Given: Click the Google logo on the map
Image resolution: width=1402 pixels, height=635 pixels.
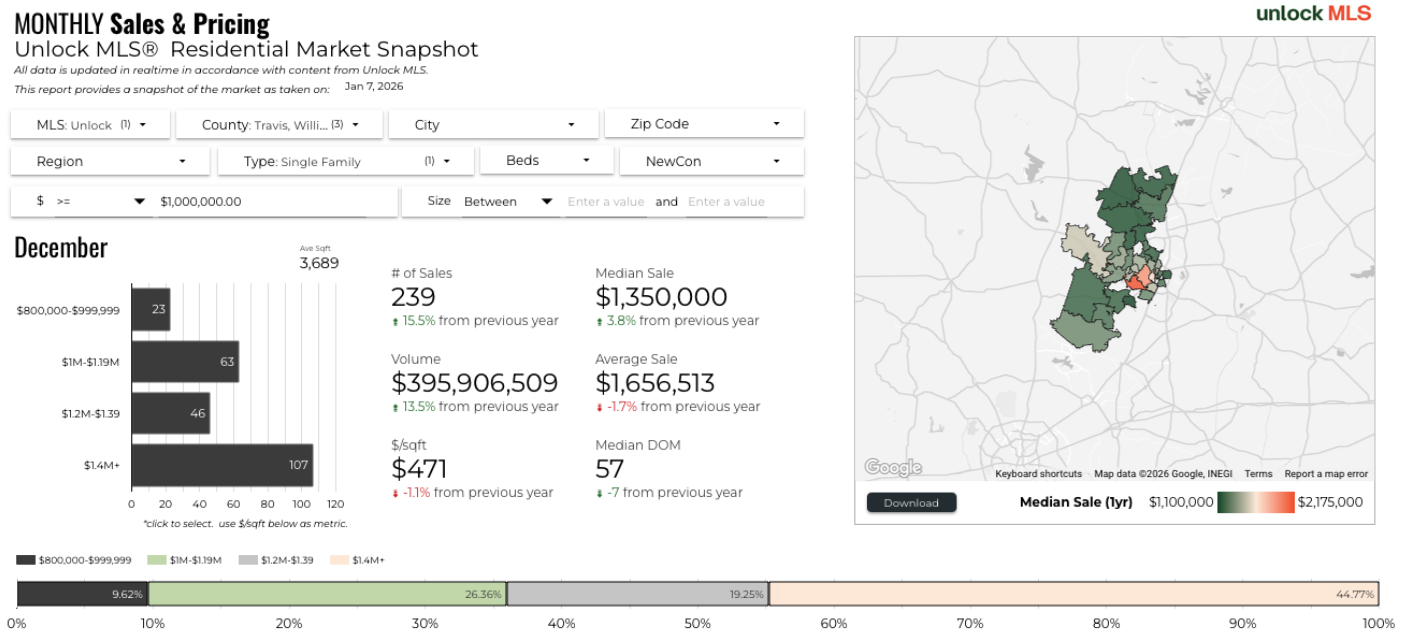Looking at the screenshot, I should click(x=892, y=467).
